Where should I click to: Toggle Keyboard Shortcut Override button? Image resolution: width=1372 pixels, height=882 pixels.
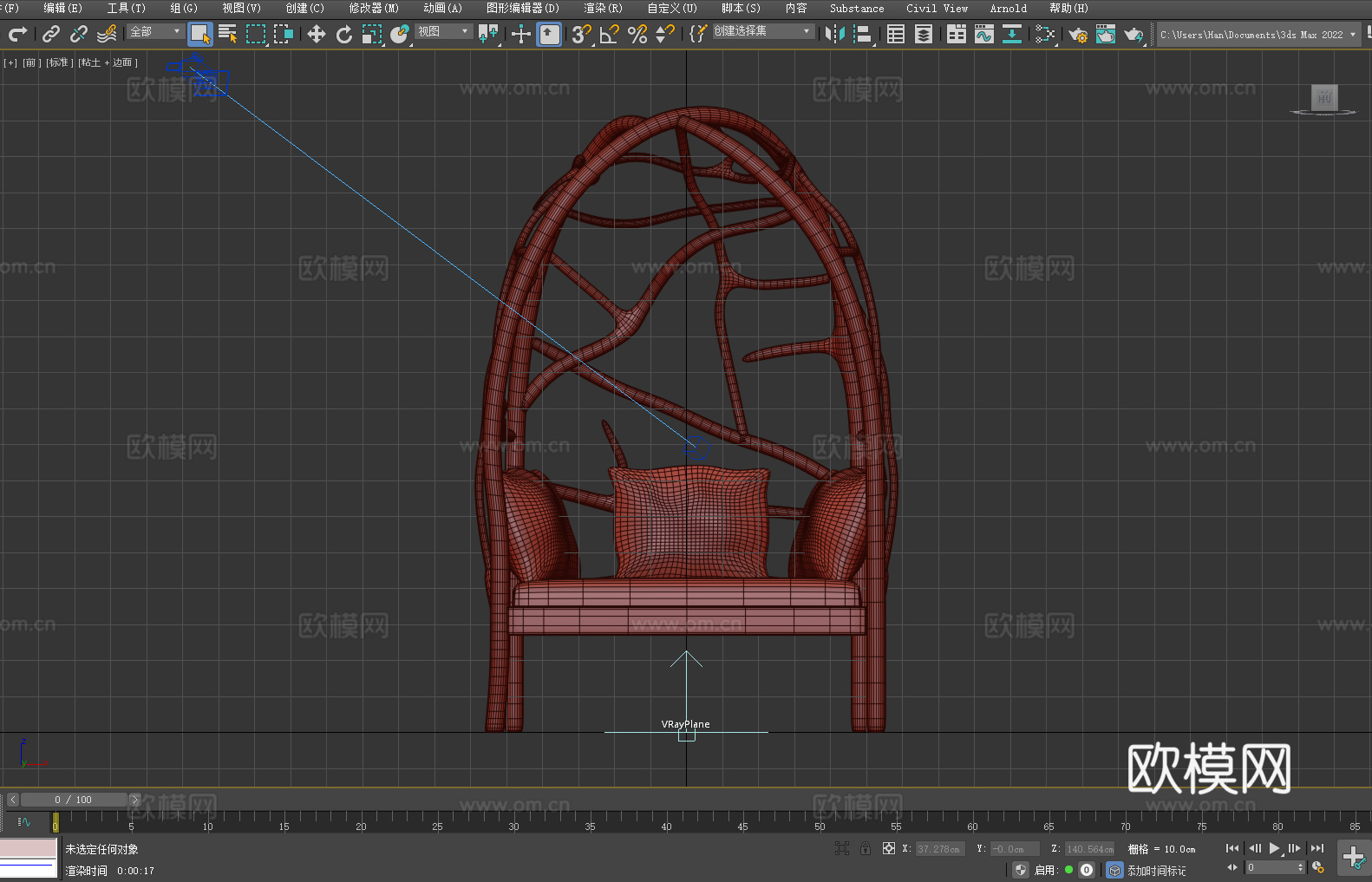(x=549, y=34)
